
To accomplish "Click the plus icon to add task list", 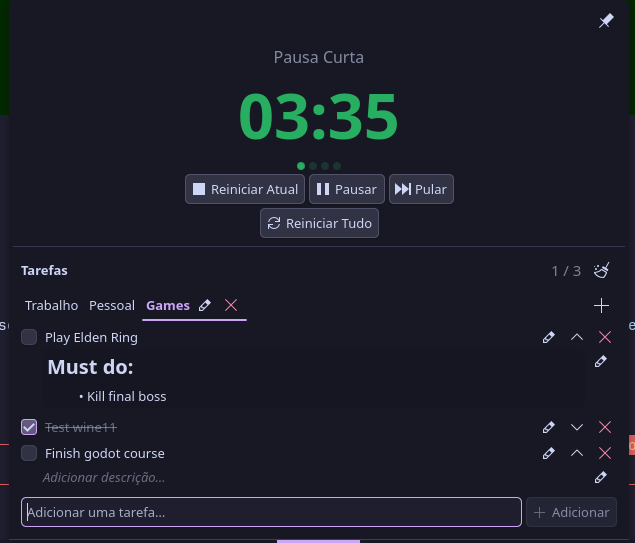I will coord(601,305).
